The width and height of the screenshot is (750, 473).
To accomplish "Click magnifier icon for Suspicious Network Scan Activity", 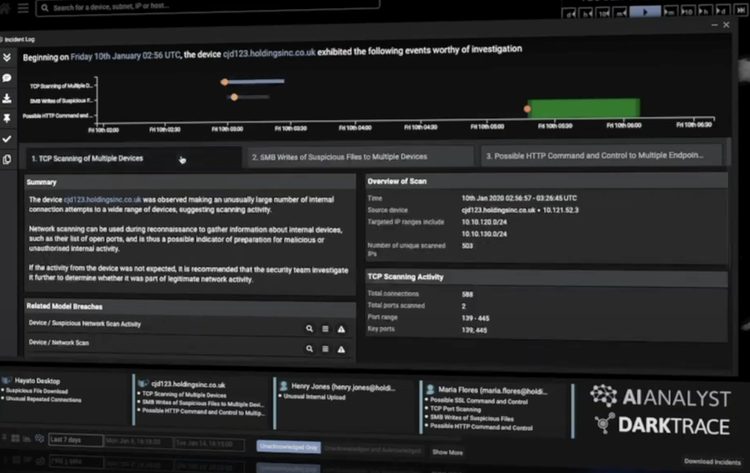I will click(310, 328).
